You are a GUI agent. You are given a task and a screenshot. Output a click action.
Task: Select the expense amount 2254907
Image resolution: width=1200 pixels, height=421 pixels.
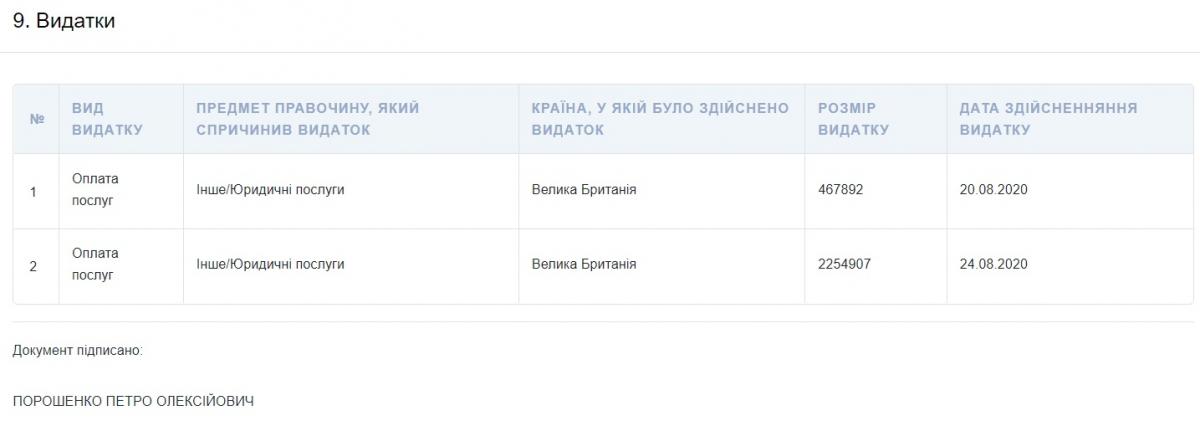point(844,265)
